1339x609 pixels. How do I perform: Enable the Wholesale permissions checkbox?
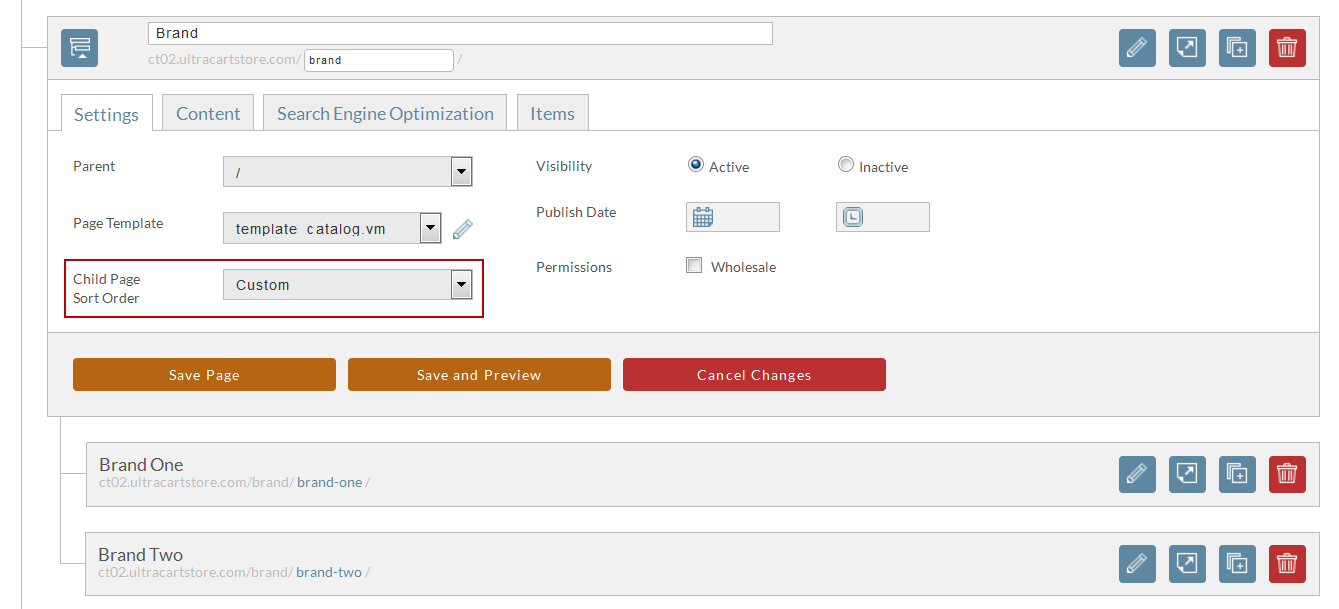(x=694, y=266)
